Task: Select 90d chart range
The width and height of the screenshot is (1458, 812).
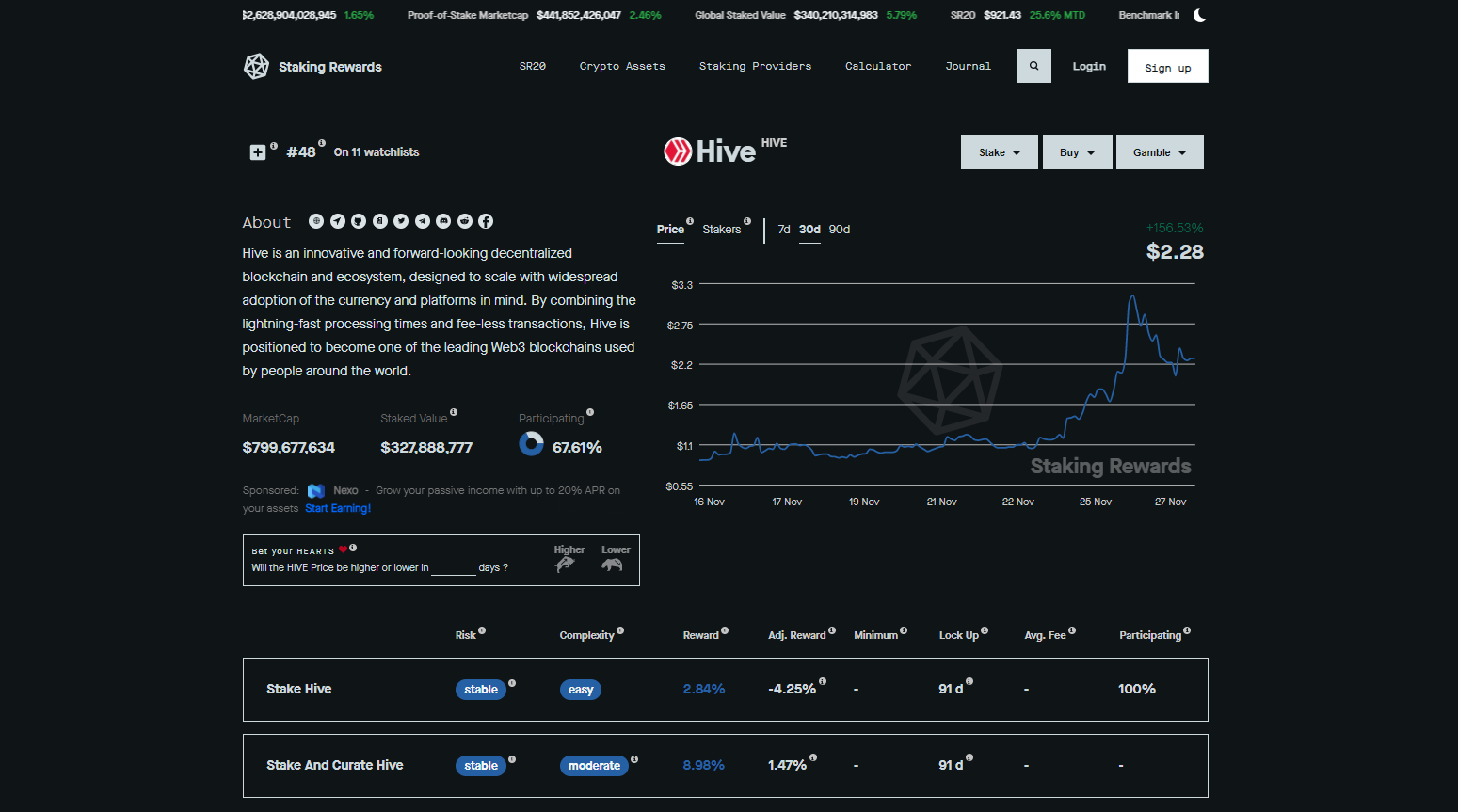Action: (x=840, y=230)
